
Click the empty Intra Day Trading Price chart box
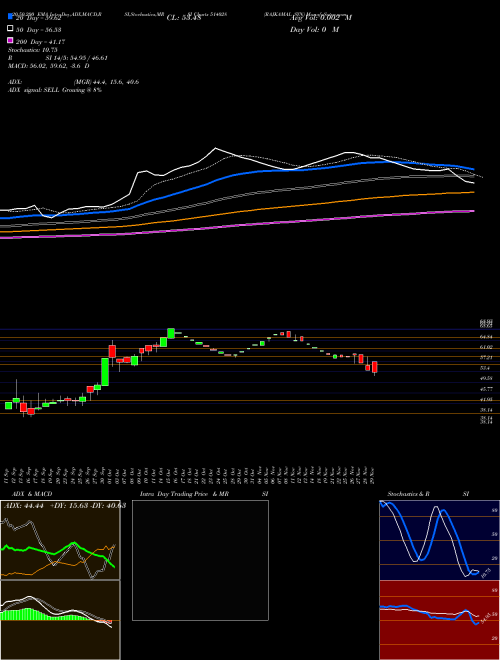coord(200,560)
